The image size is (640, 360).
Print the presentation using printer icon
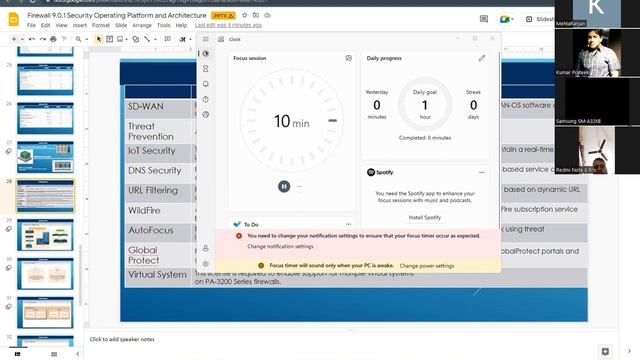53,39
